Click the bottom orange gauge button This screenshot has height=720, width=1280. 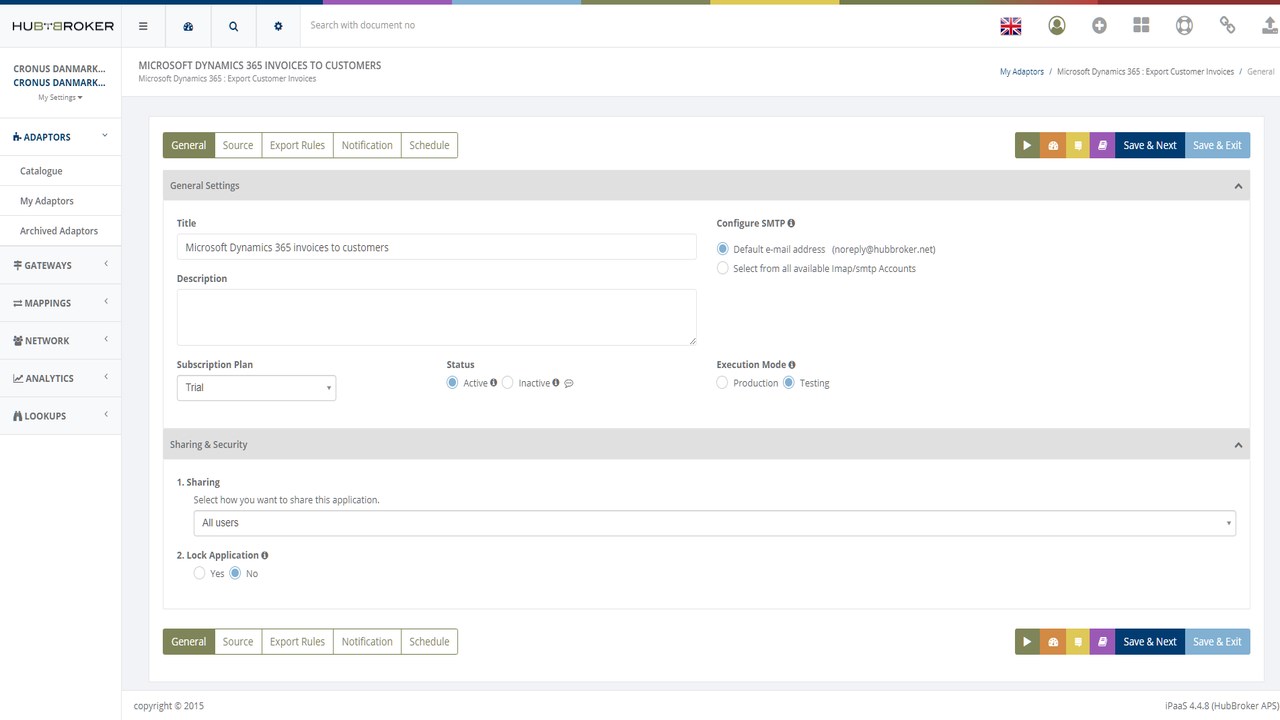pos(1052,642)
